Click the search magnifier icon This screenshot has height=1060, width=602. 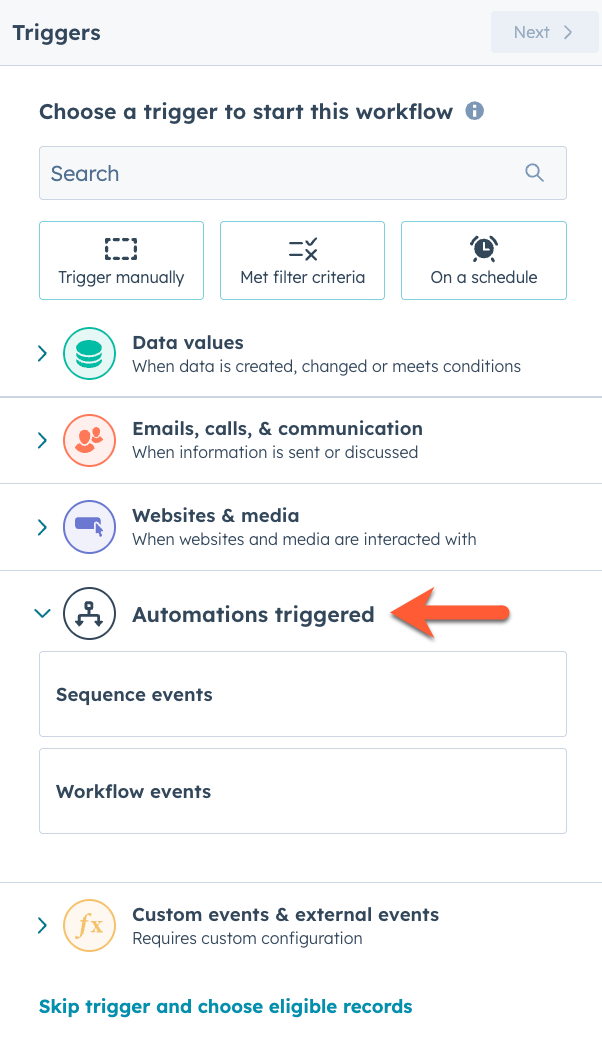tap(534, 173)
